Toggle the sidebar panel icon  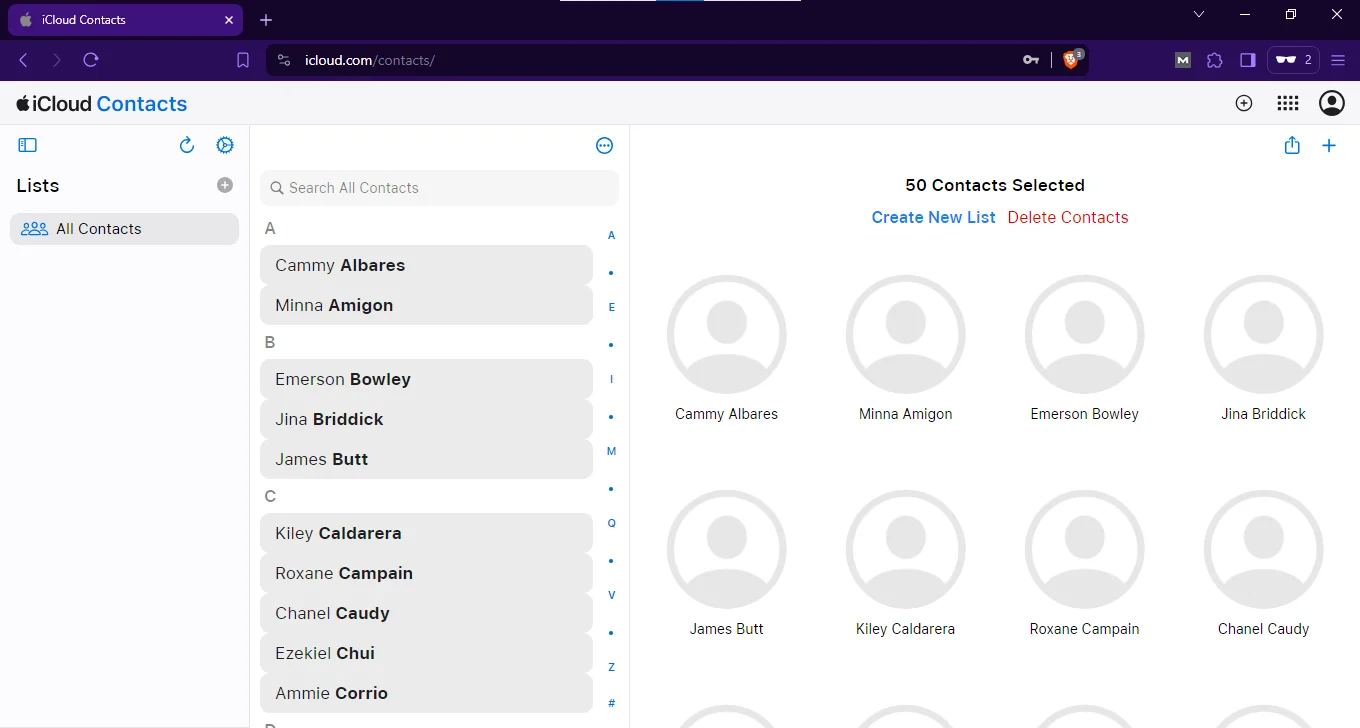[x=27, y=145]
